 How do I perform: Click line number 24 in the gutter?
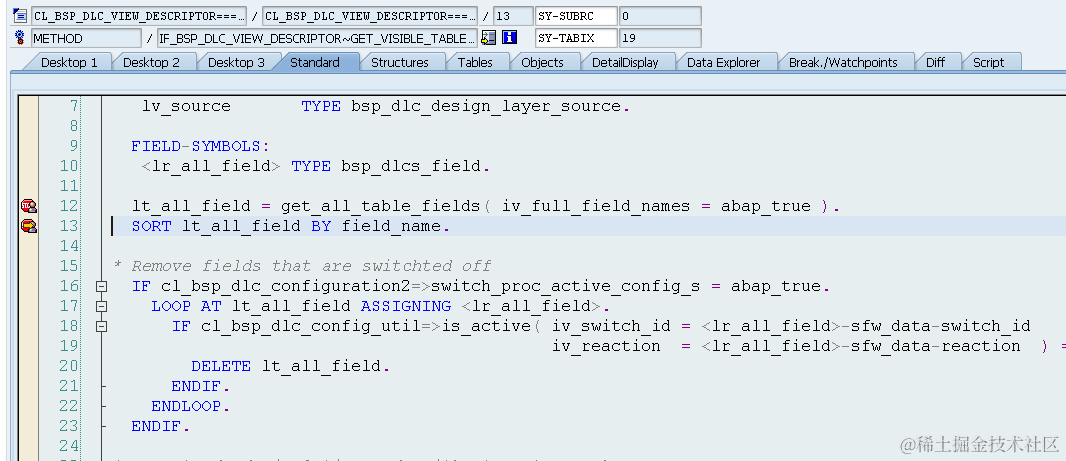coord(69,446)
